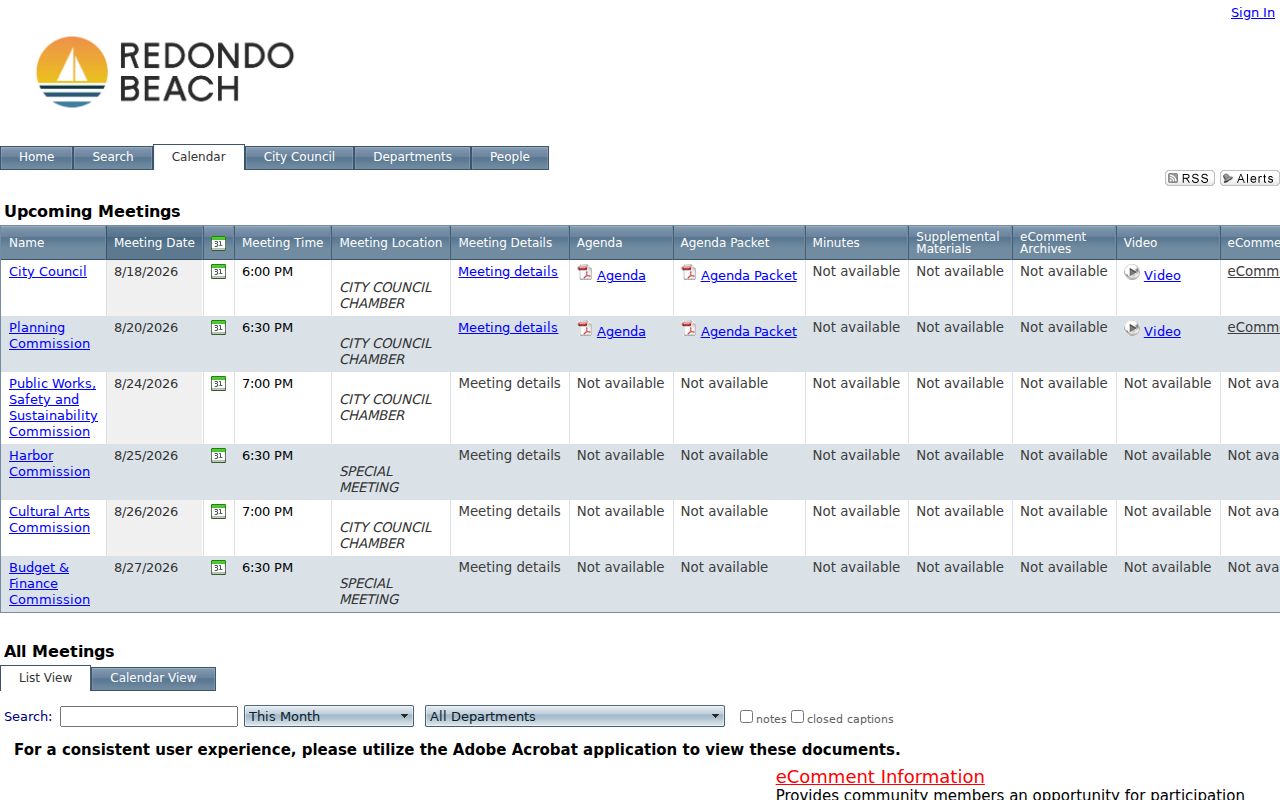The width and height of the screenshot is (1280, 800).
Task: Open City Council Agenda PDF icon
Action: click(585, 272)
